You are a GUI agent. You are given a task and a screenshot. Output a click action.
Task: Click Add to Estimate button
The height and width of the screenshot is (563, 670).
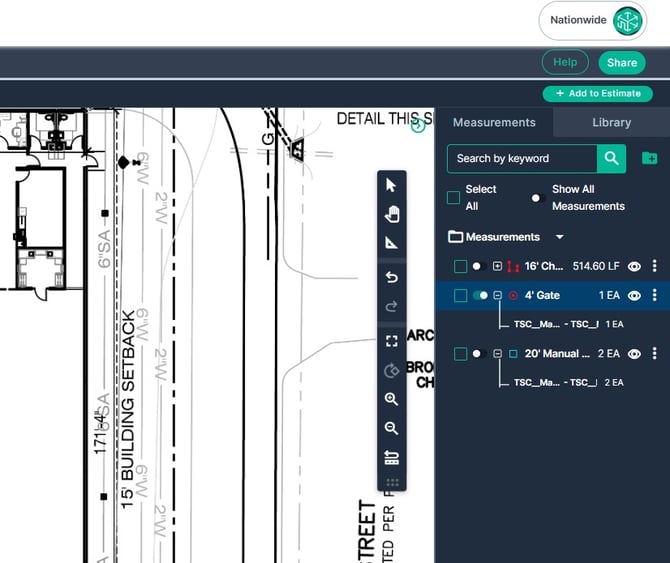pos(598,94)
